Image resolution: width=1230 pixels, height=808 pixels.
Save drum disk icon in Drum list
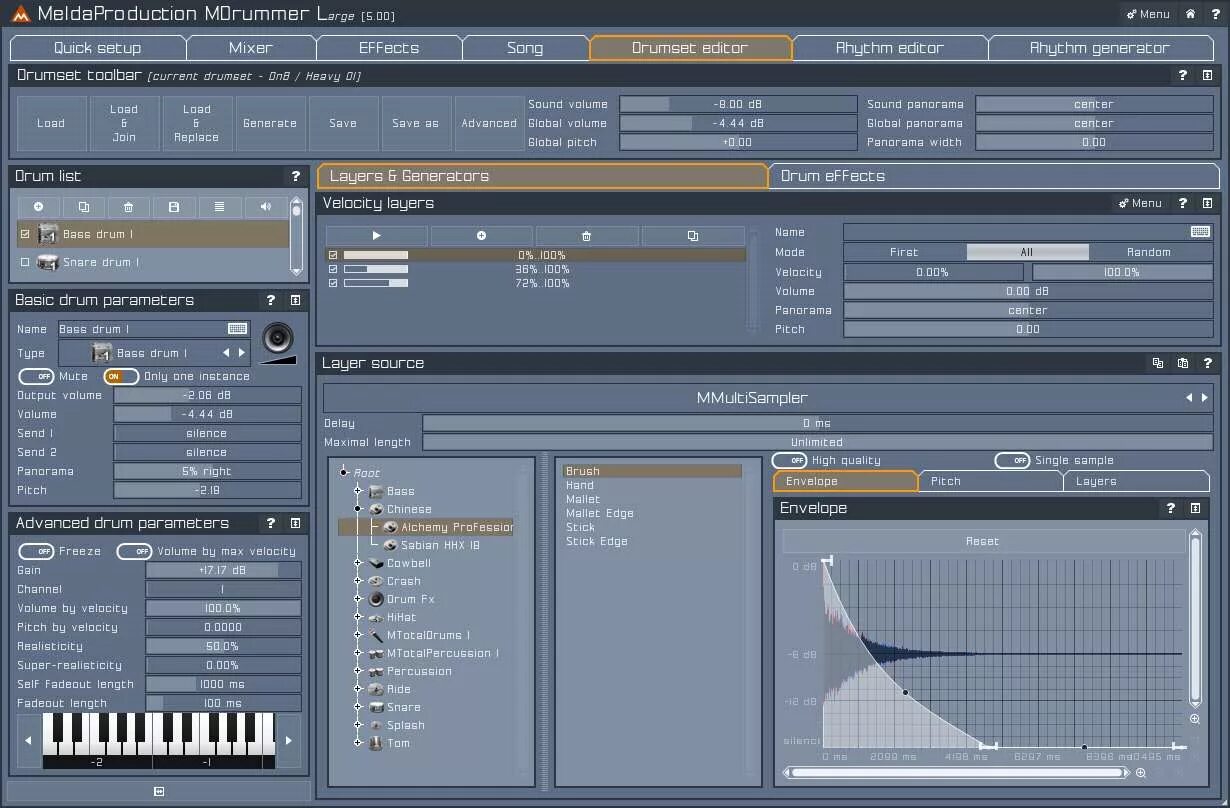pos(174,207)
